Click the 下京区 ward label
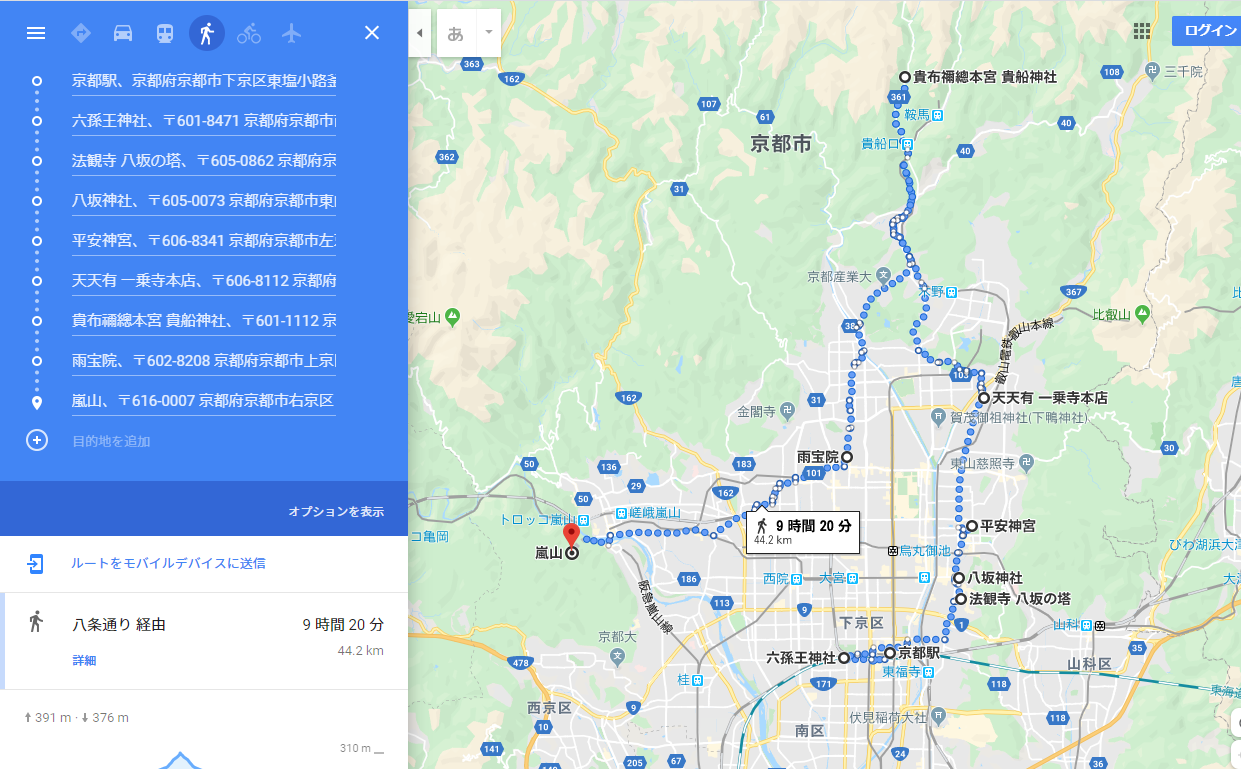 point(860,623)
